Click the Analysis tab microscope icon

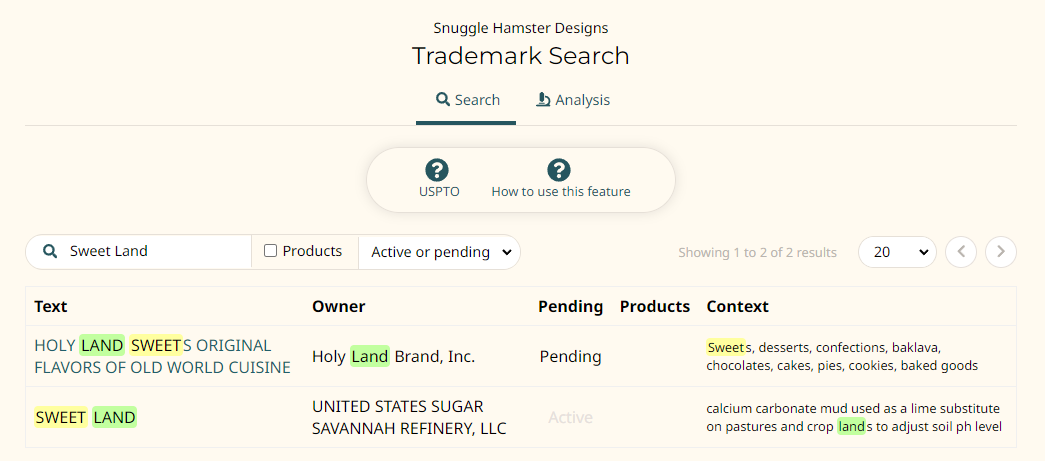click(x=543, y=100)
